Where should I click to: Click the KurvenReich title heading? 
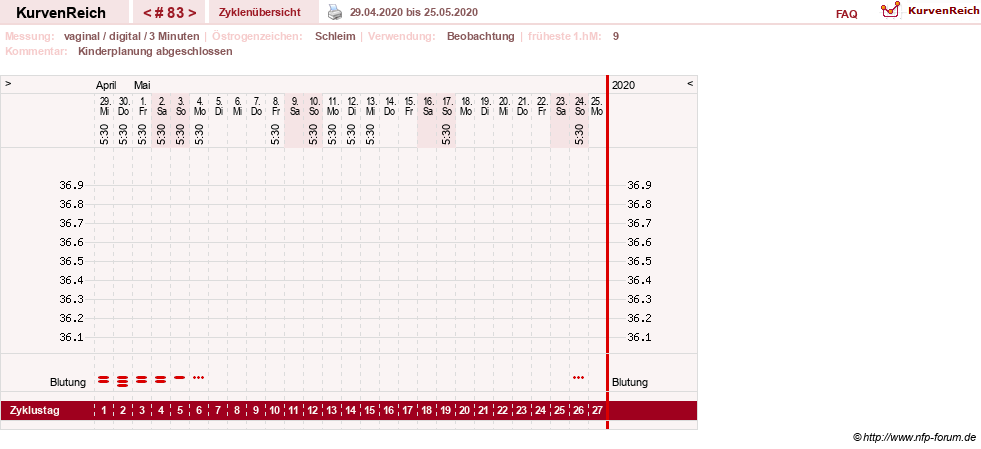tap(61, 13)
